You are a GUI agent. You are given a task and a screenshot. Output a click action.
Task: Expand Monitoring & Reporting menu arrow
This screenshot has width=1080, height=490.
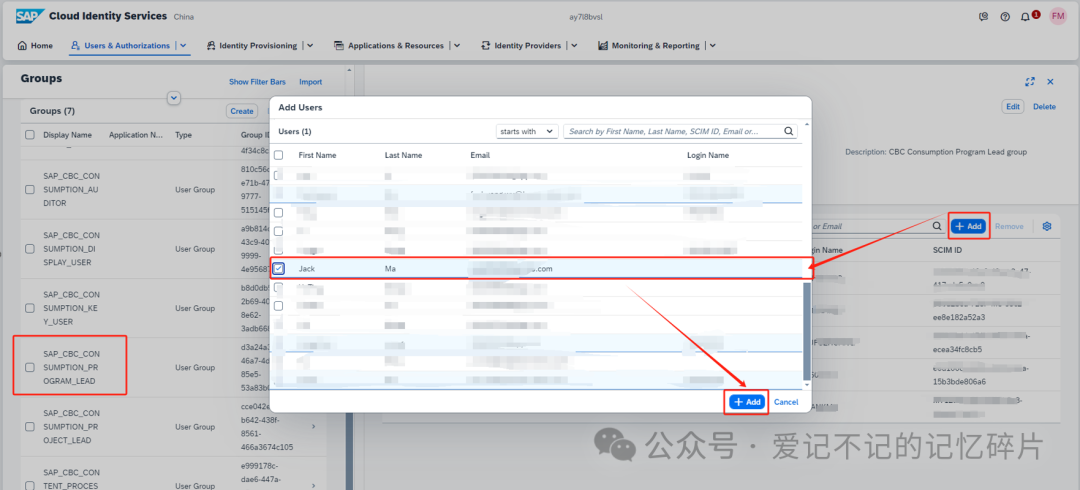point(712,45)
